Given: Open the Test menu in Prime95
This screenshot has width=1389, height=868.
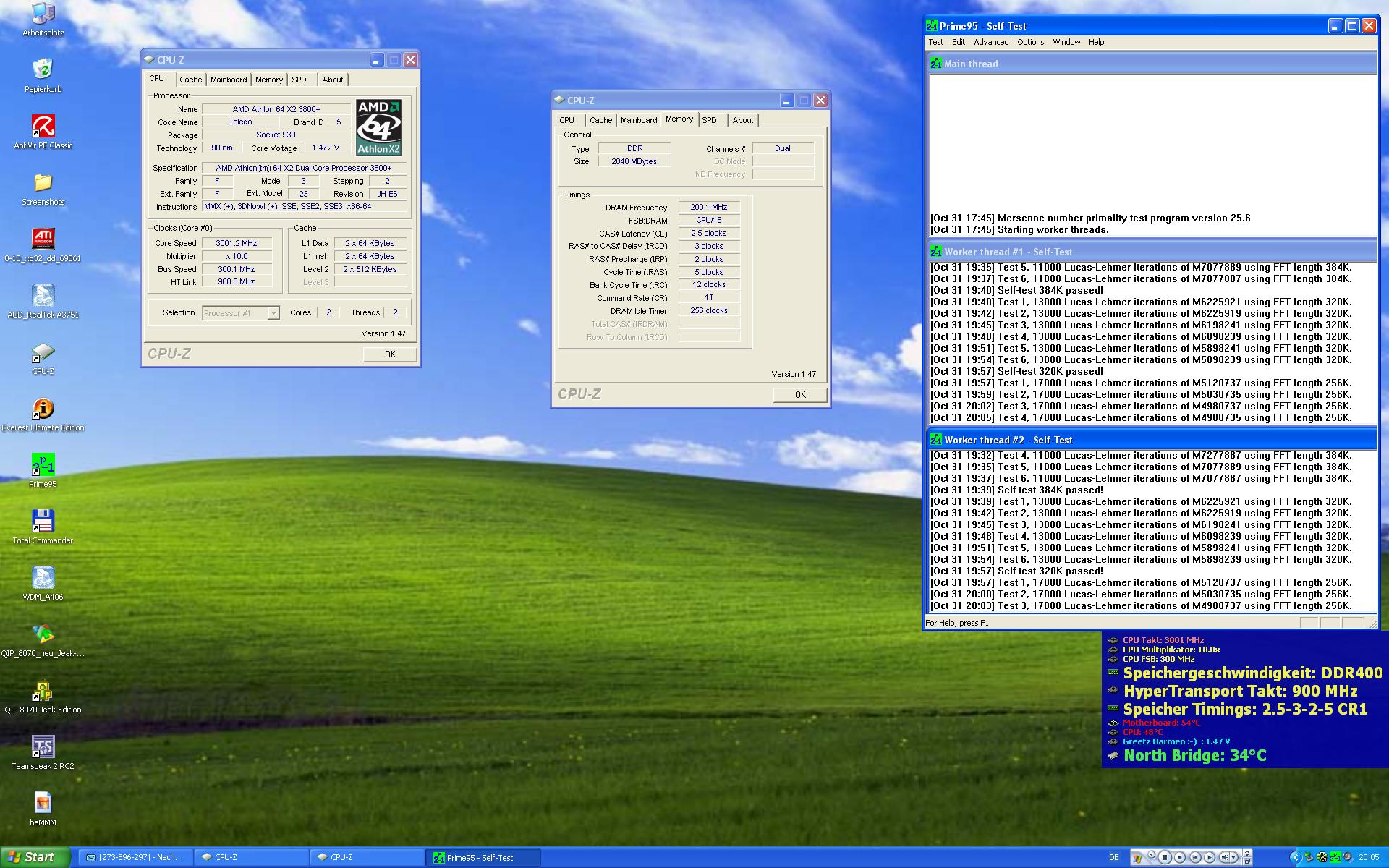Looking at the screenshot, I should click(x=935, y=42).
